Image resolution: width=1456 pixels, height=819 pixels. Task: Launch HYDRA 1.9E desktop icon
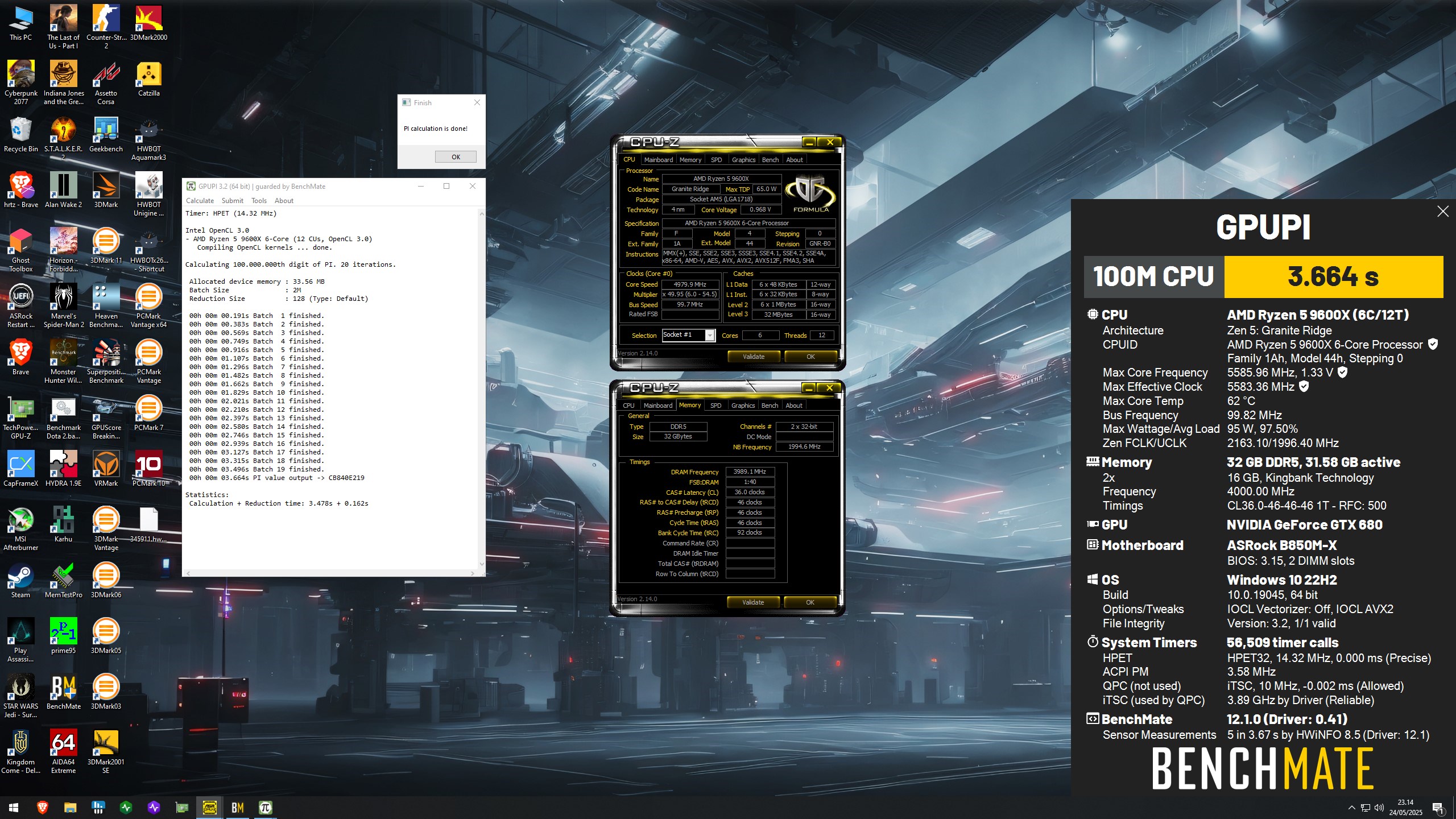[x=63, y=469]
